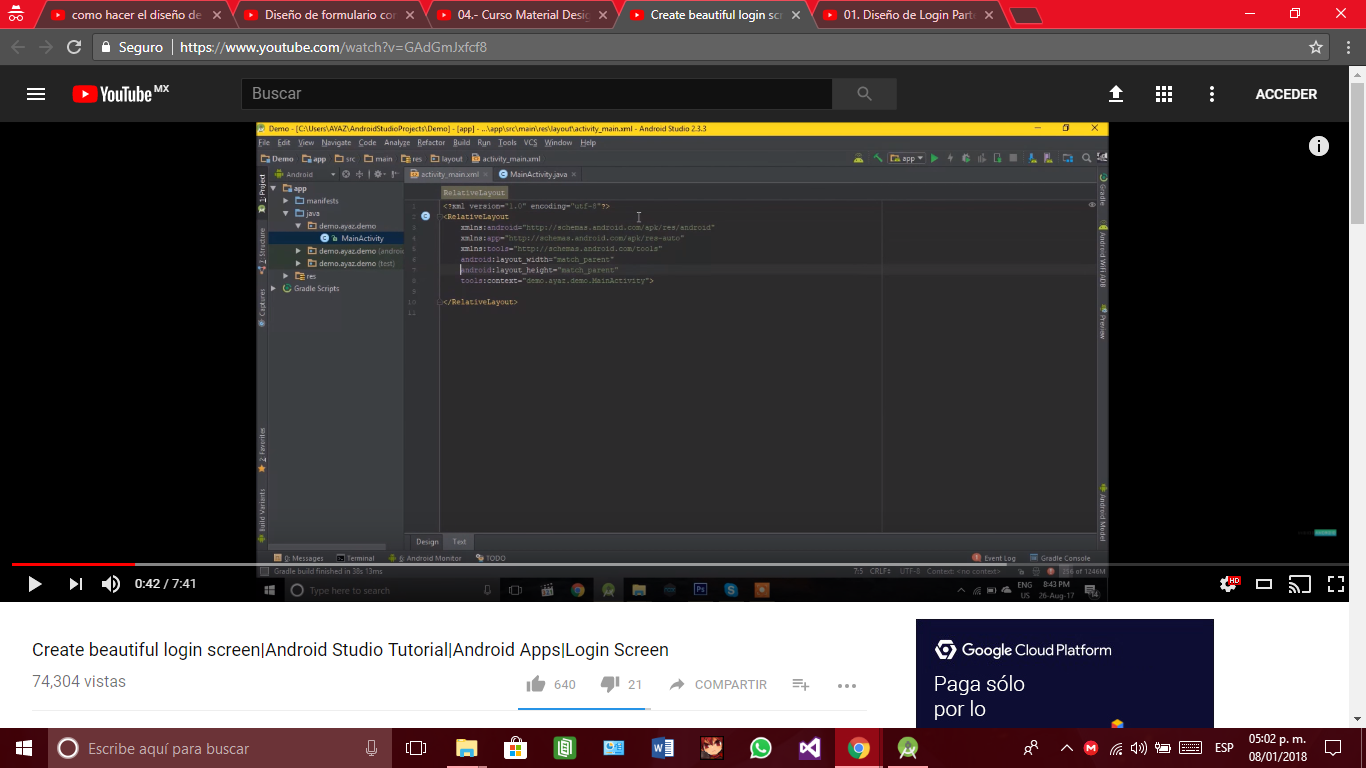The image size is (1366, 768).
Task: Click ACCEDER to sign in
Action: pyautogui.click(x=1286, y=94)
